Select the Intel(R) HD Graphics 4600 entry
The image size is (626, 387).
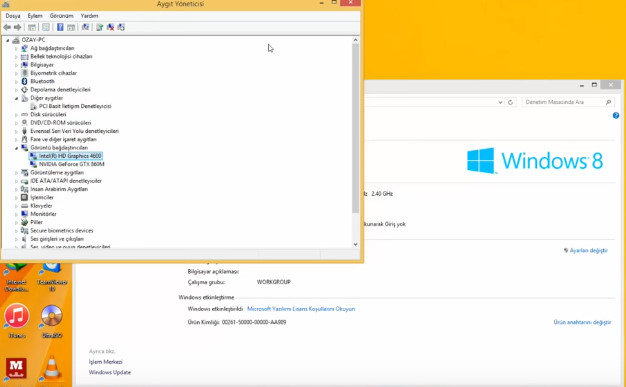coord(70,156)
